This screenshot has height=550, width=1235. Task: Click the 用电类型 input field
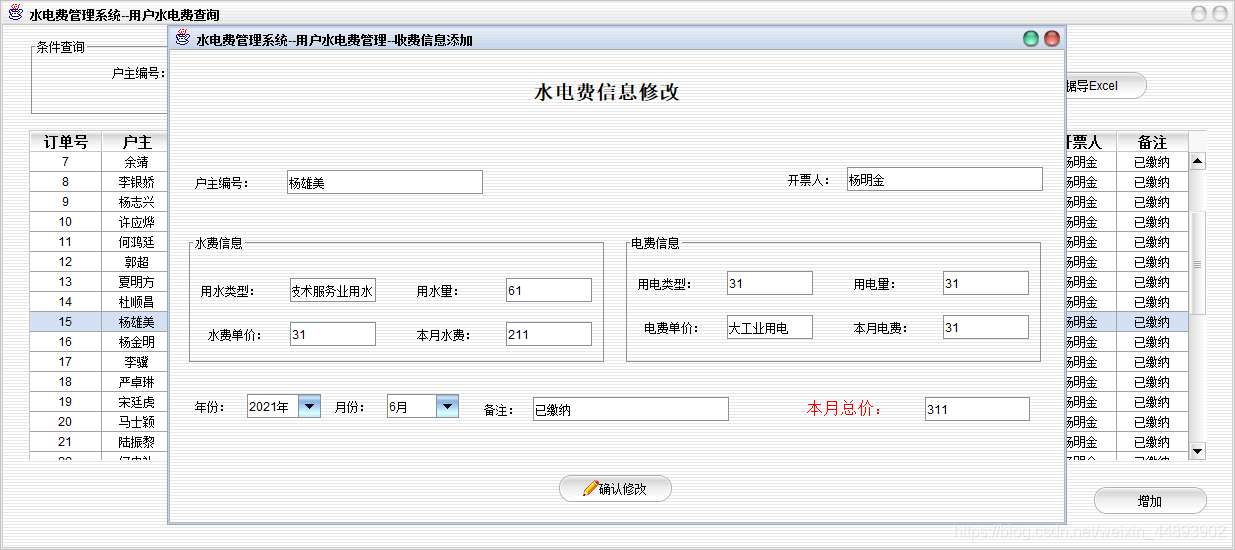click(770, 283)
